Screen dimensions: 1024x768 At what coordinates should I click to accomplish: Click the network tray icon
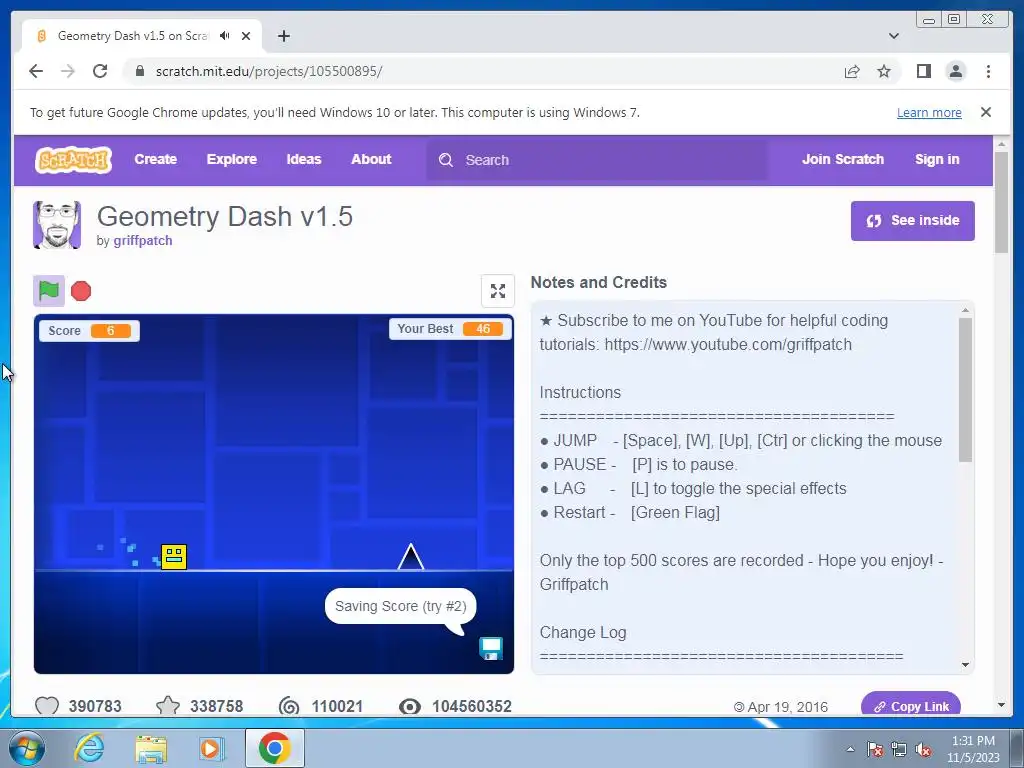click(x=899, y=749)
